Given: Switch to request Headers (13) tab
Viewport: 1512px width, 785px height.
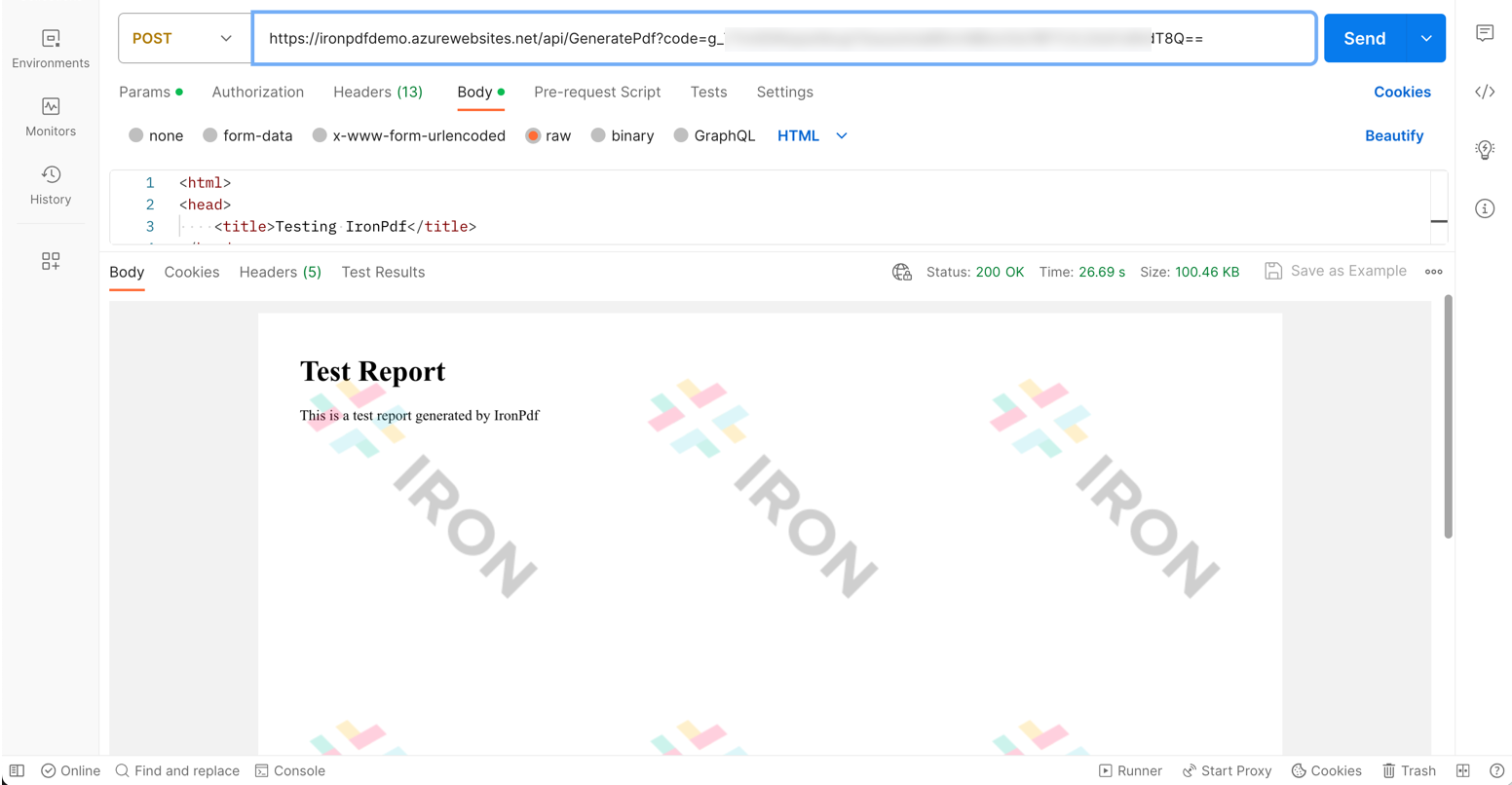Looking at the screenshot, I should 378,92.
